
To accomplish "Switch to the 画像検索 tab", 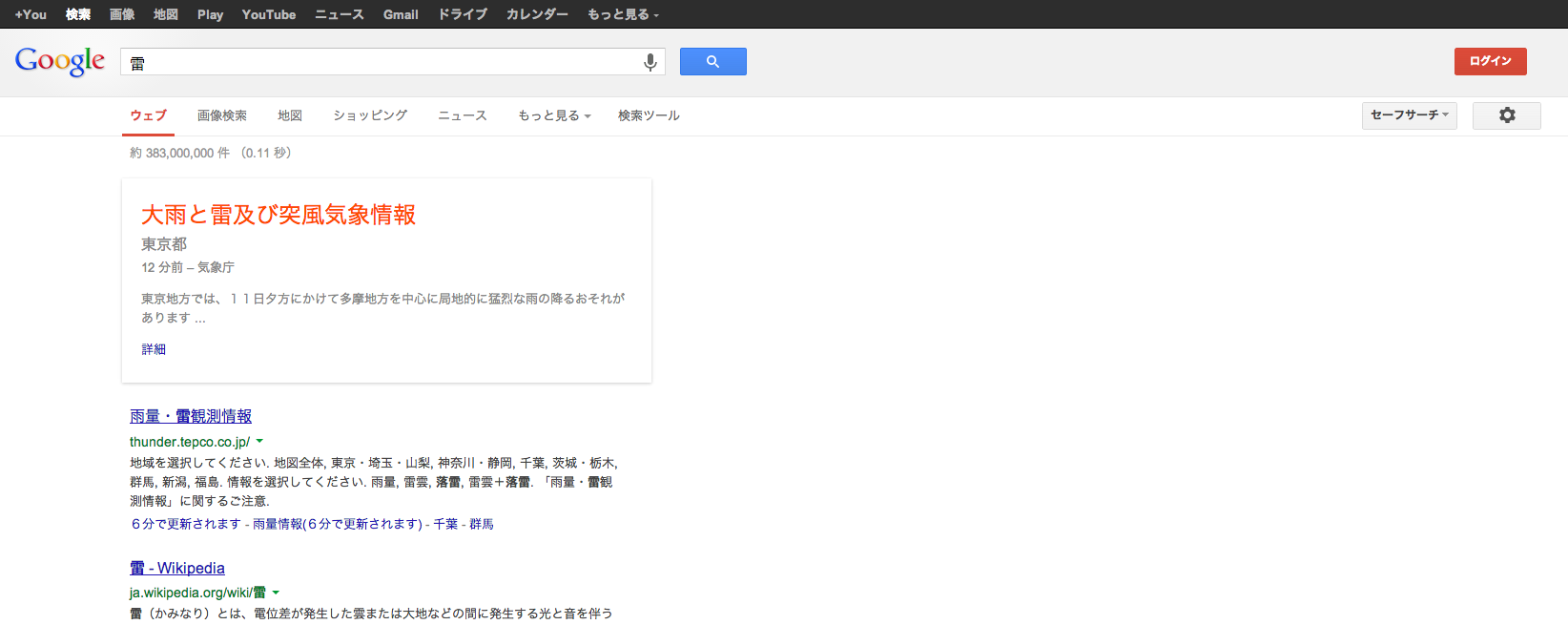I will [222, 115].
